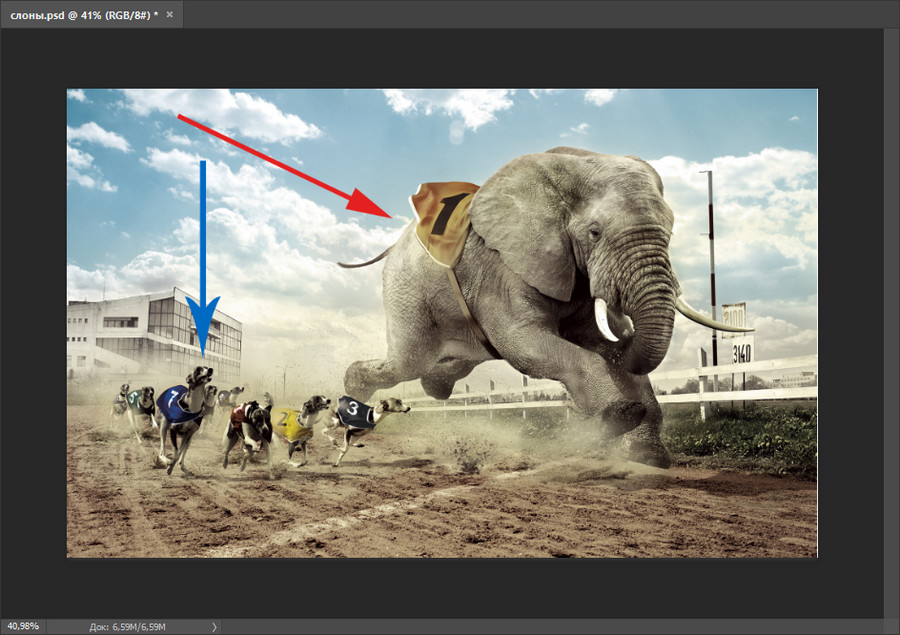Close the слоны.psd document tab
The width and height of the screenshot is (900, 635).
(x=168, y=15)
